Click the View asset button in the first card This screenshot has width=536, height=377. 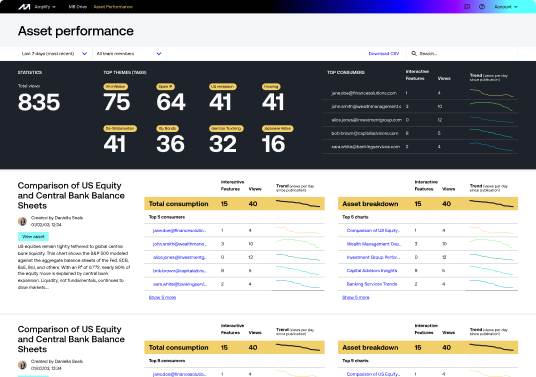click(x=33, y=237)
